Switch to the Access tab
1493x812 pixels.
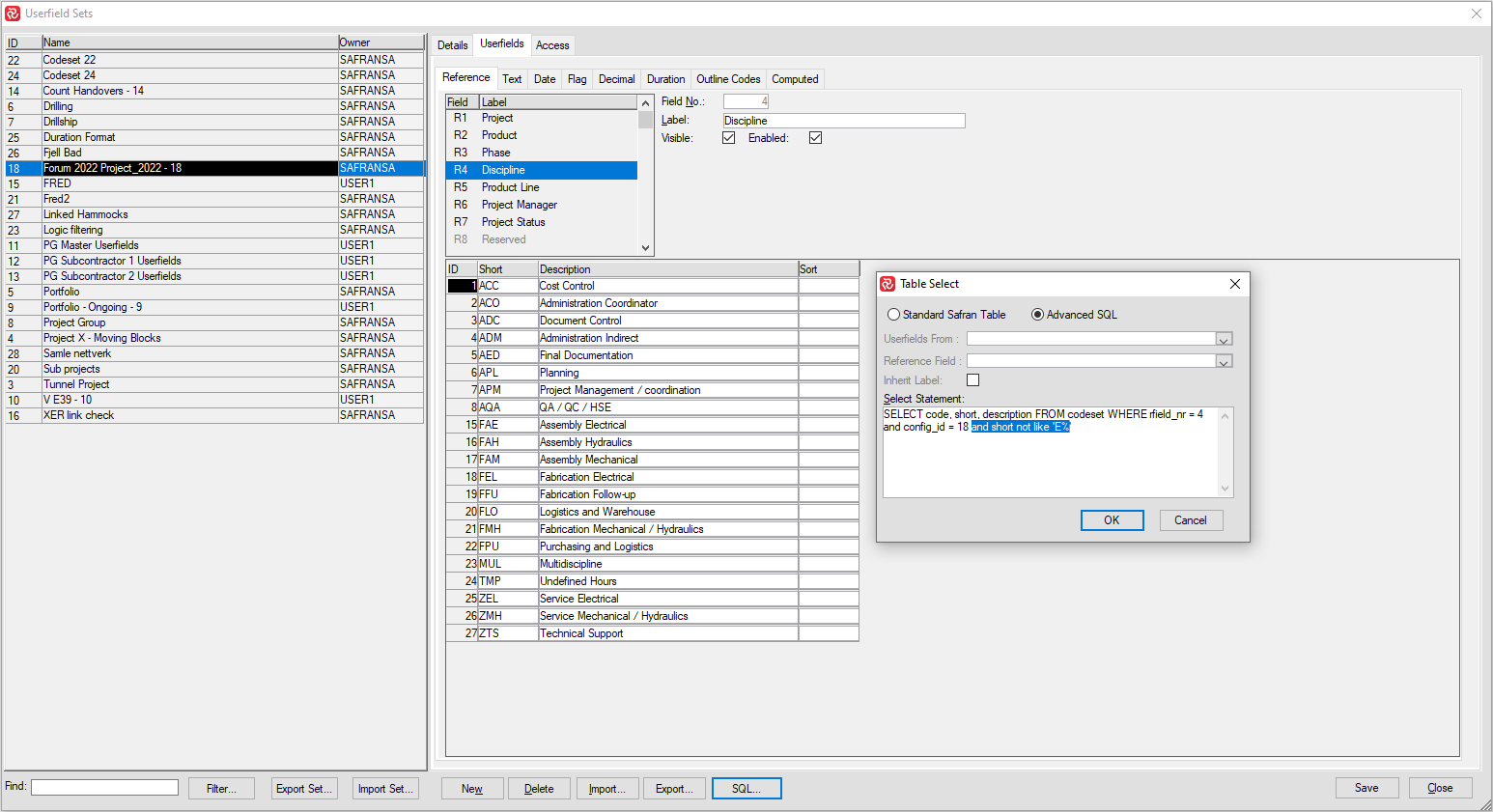(x=552, y=45)
